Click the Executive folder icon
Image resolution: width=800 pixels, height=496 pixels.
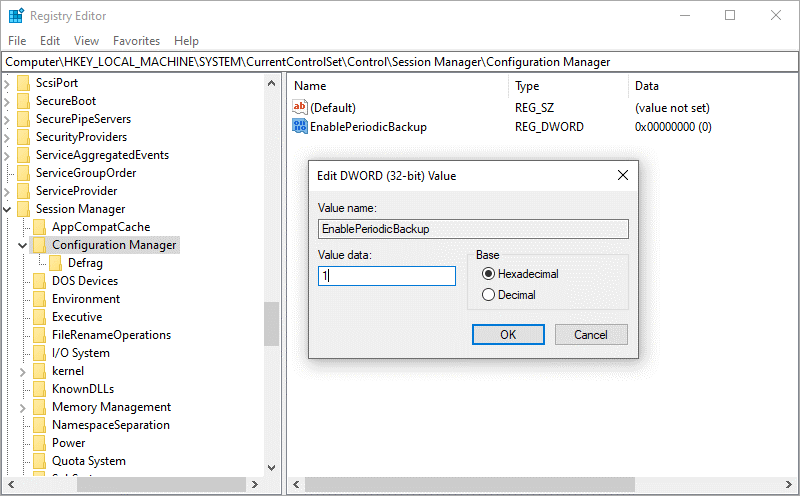tap(39, 317)
